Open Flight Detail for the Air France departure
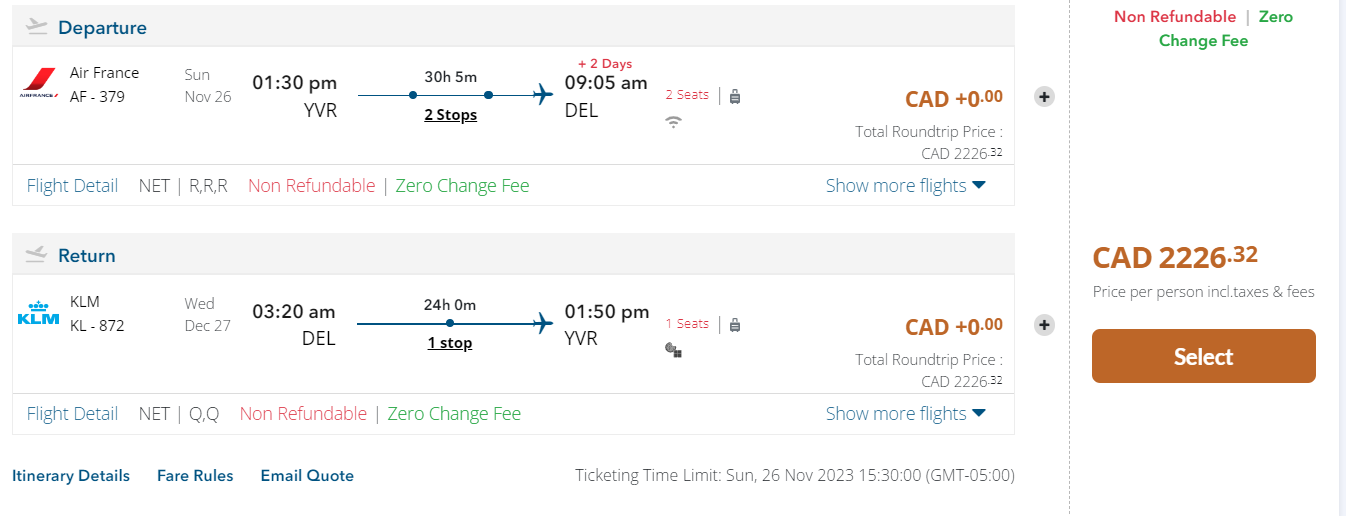 pyautogui.click(x=72, y=186)
